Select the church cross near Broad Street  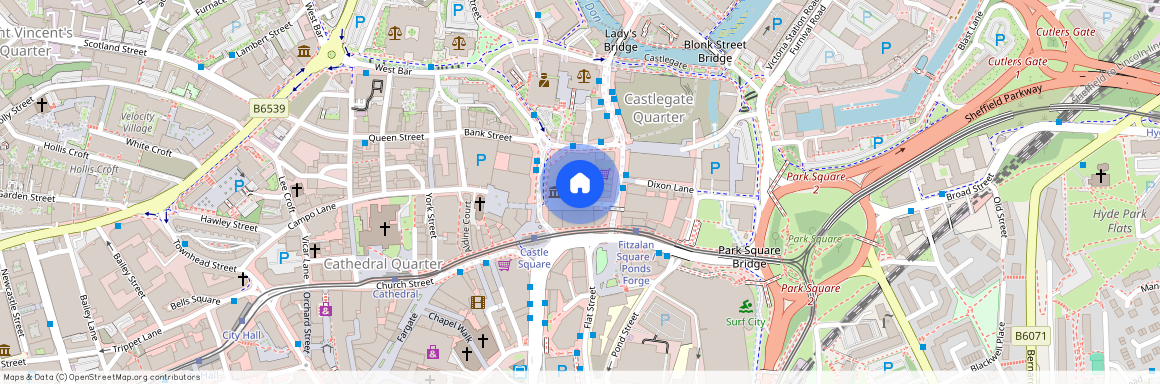pos(1101,175)
